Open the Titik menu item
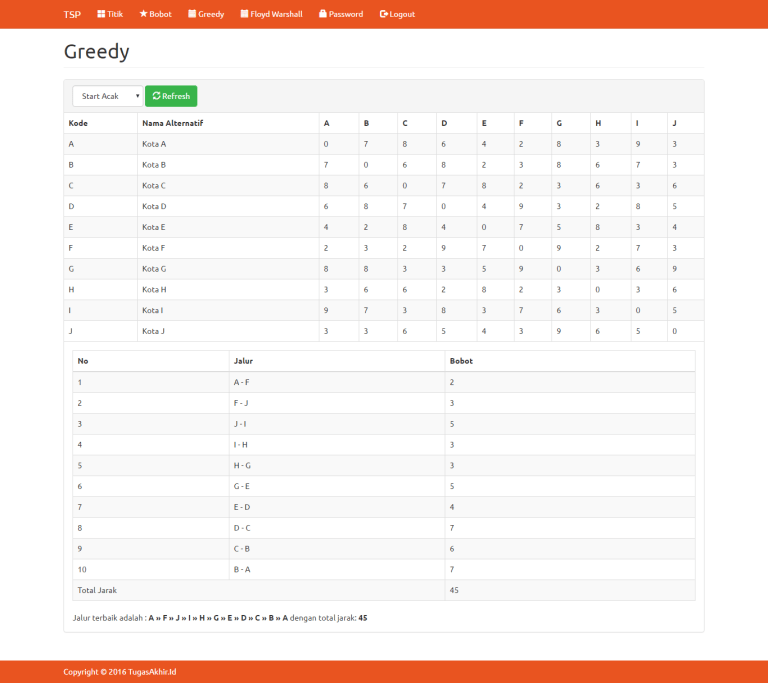Screen dimensions: 768x683 [x=115, y=14]
